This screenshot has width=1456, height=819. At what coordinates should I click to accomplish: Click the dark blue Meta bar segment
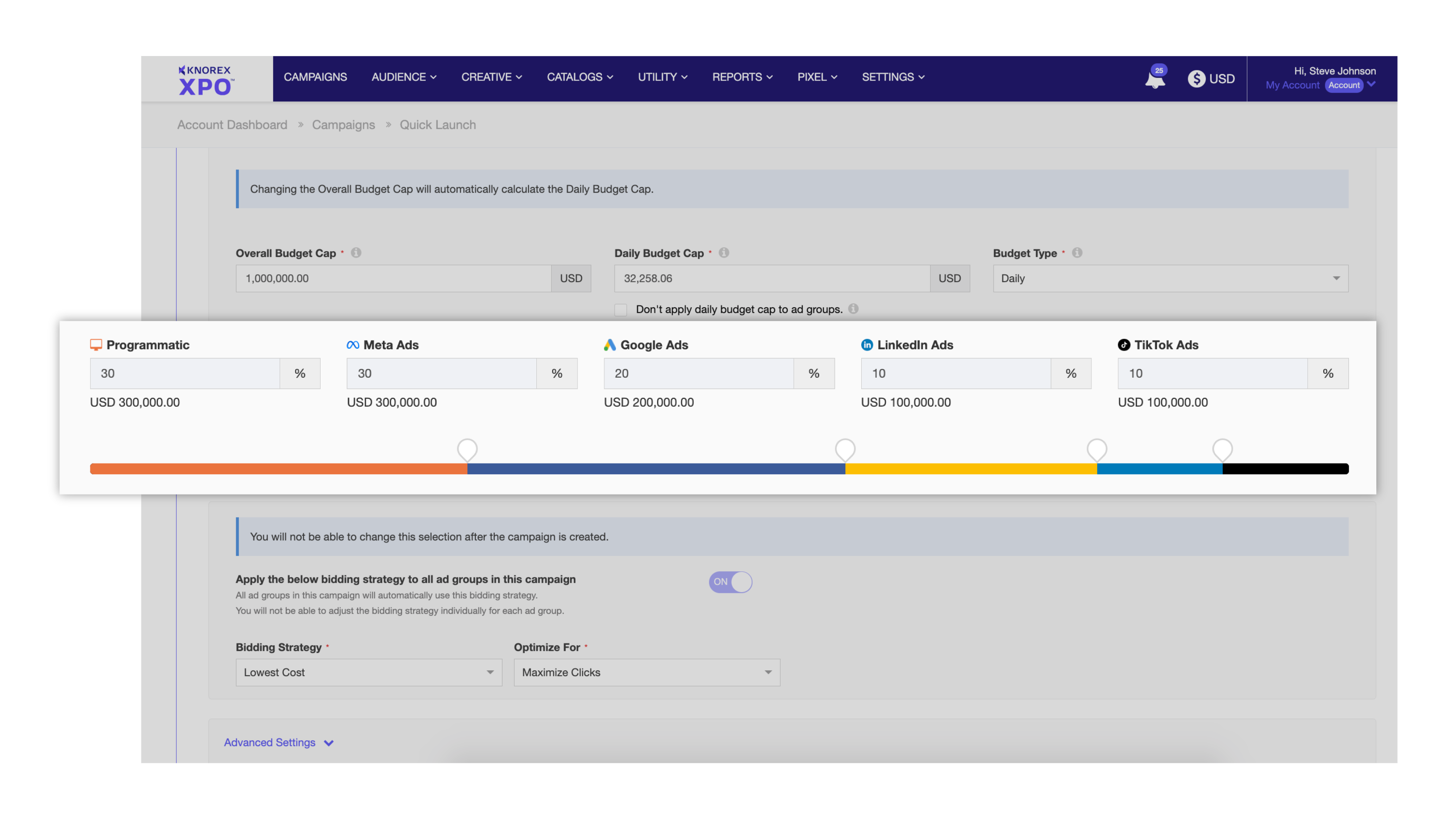click(656, 468)
